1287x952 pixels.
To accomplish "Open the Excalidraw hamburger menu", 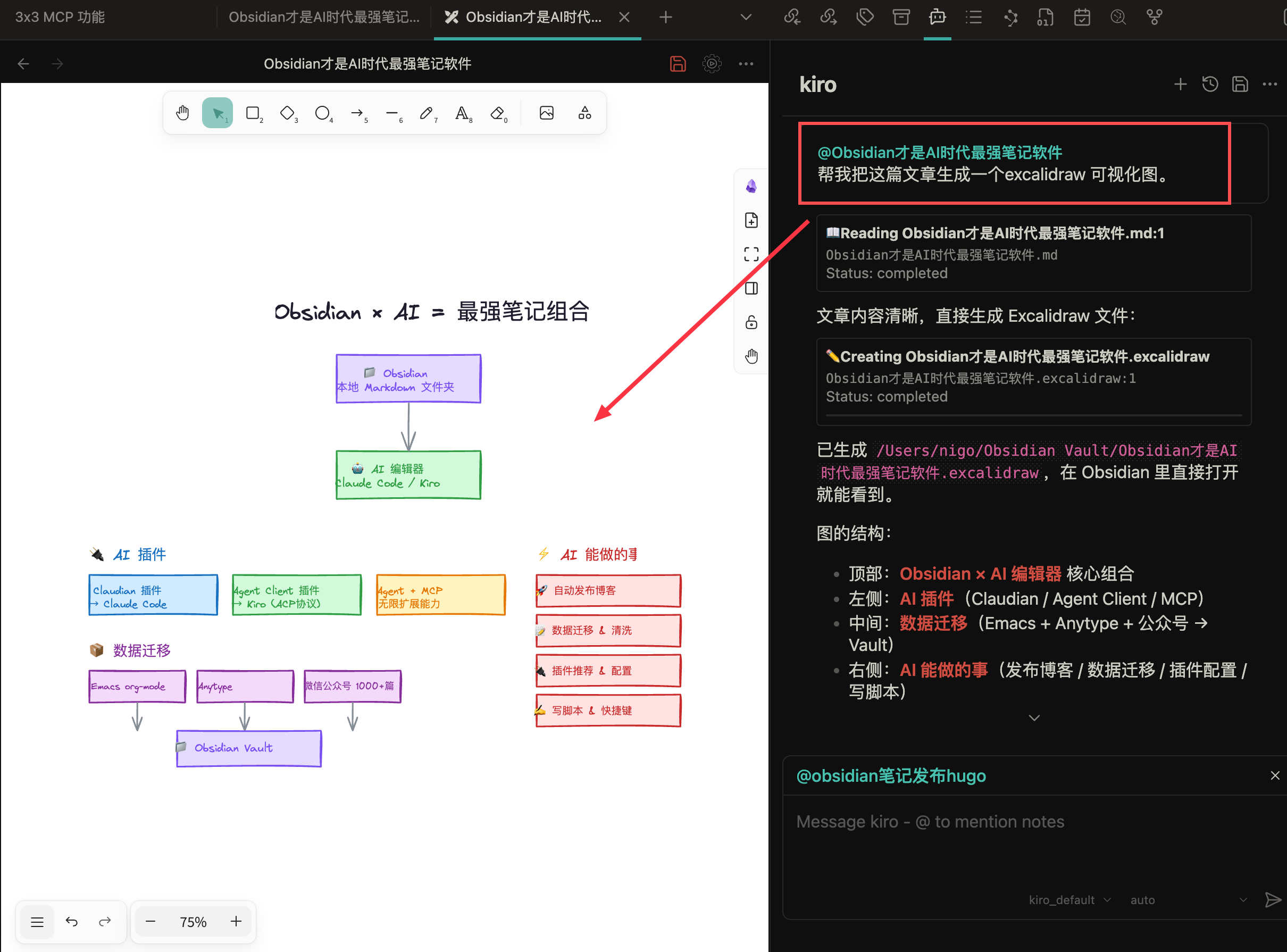I will (x=37, y=922).
